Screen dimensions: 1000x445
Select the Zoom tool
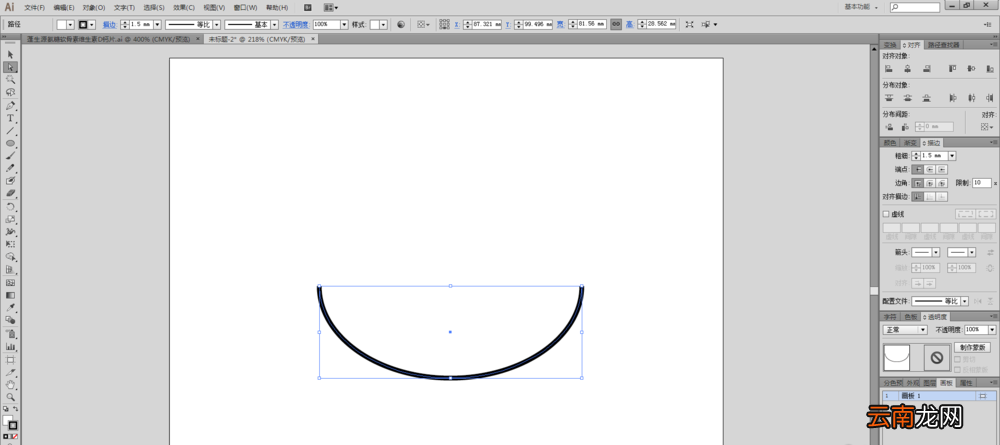pyautogui.click(x=10, y=397)
